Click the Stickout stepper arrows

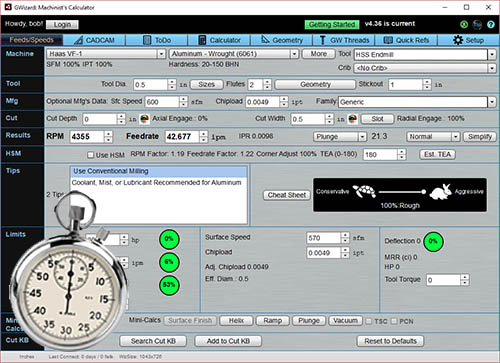427,84
